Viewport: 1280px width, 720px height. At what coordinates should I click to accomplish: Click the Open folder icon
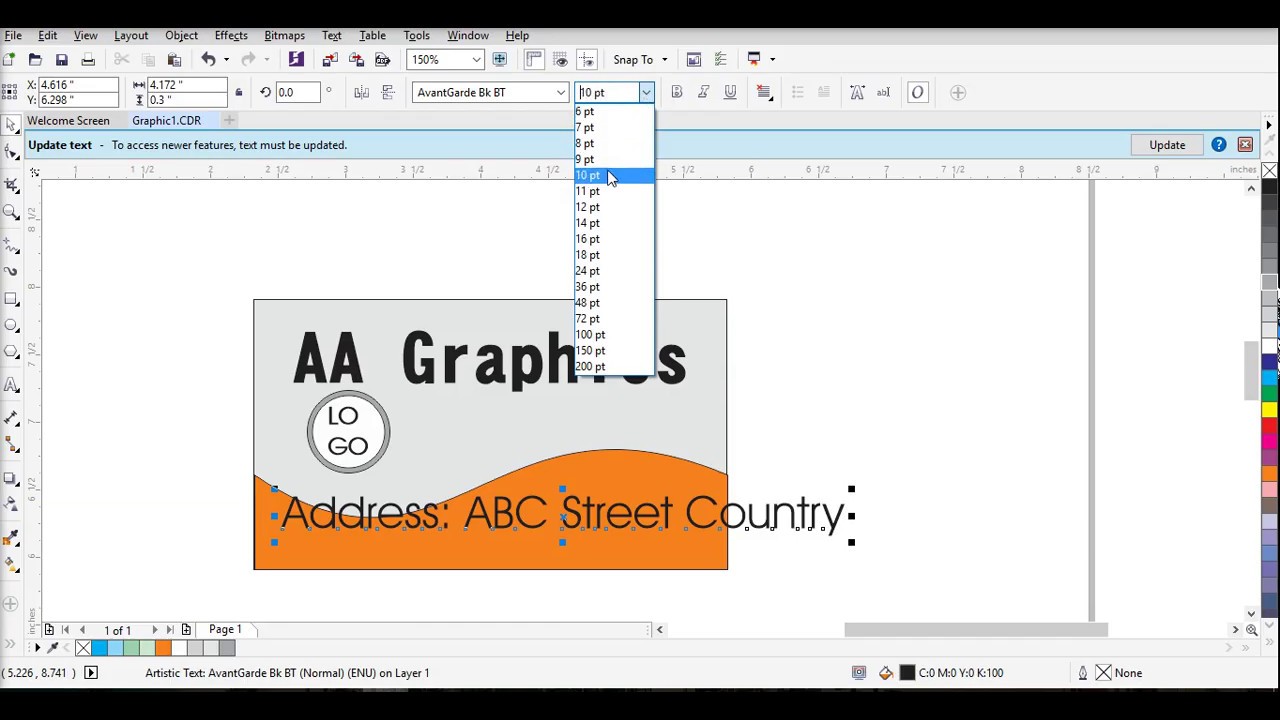pos(35,60)
